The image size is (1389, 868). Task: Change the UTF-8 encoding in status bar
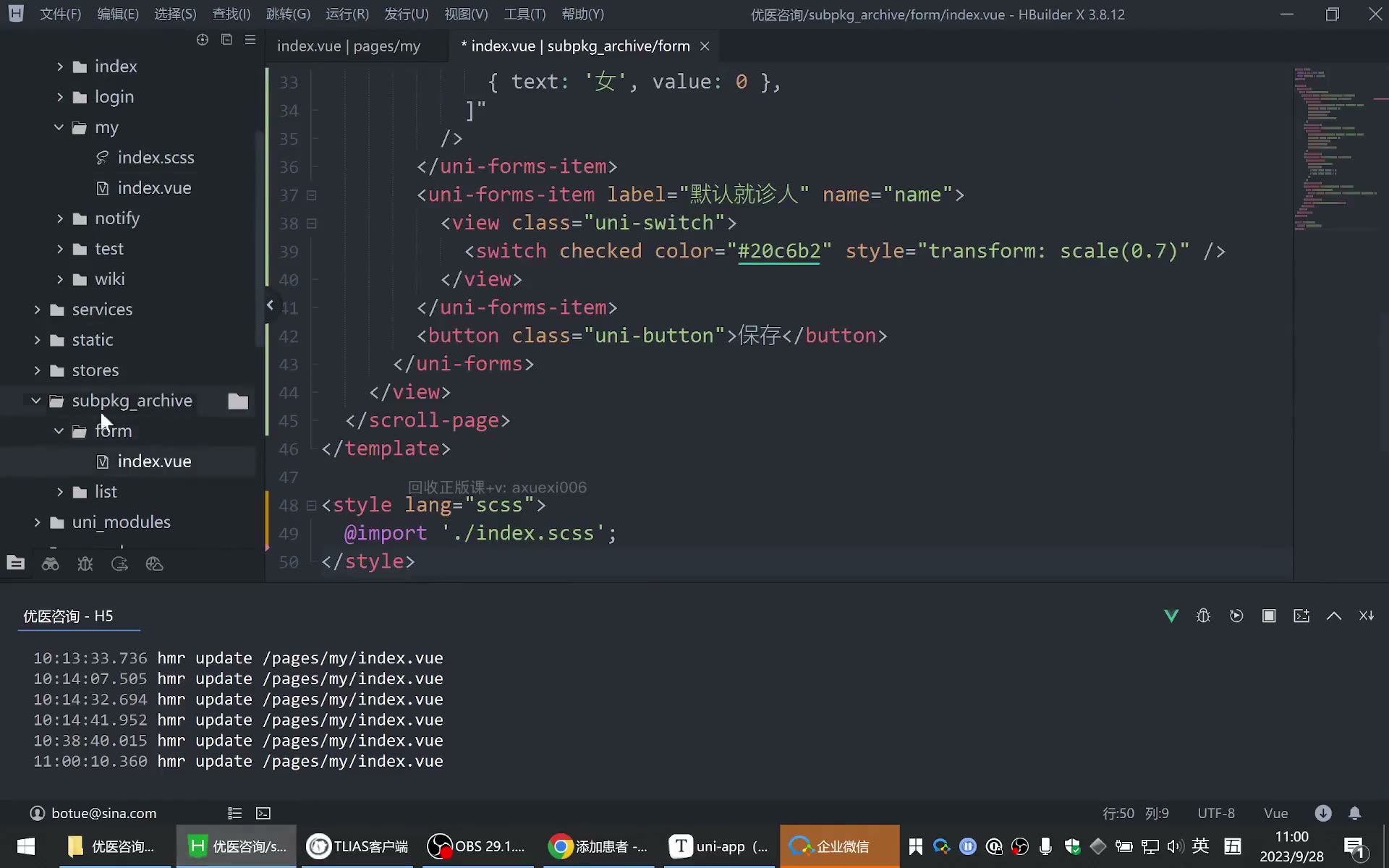(1216, 813)
